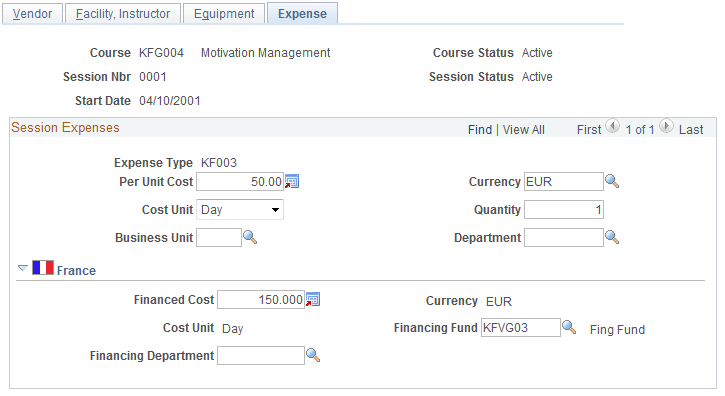The width and height of the screenshot is (725, 396).
Task: Go to previous row arrow icon
Action: tap(613, 126)
